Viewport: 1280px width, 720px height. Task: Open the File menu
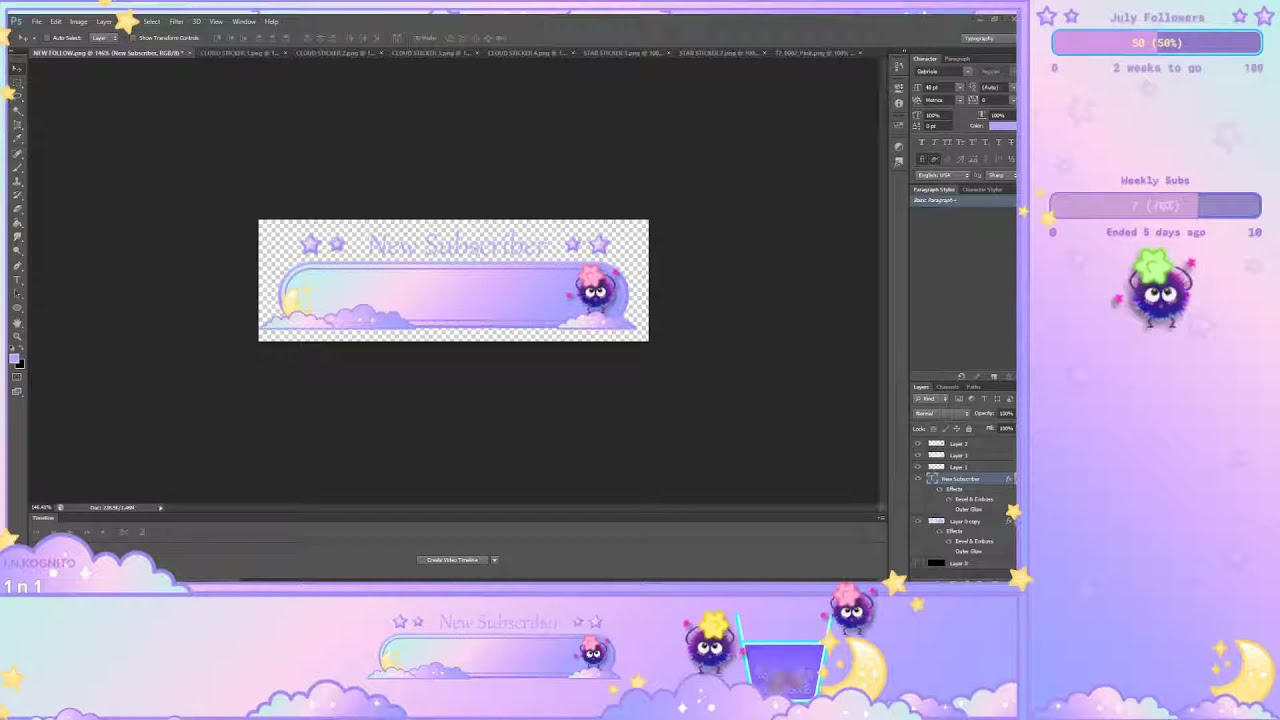[x=36, y=21]
